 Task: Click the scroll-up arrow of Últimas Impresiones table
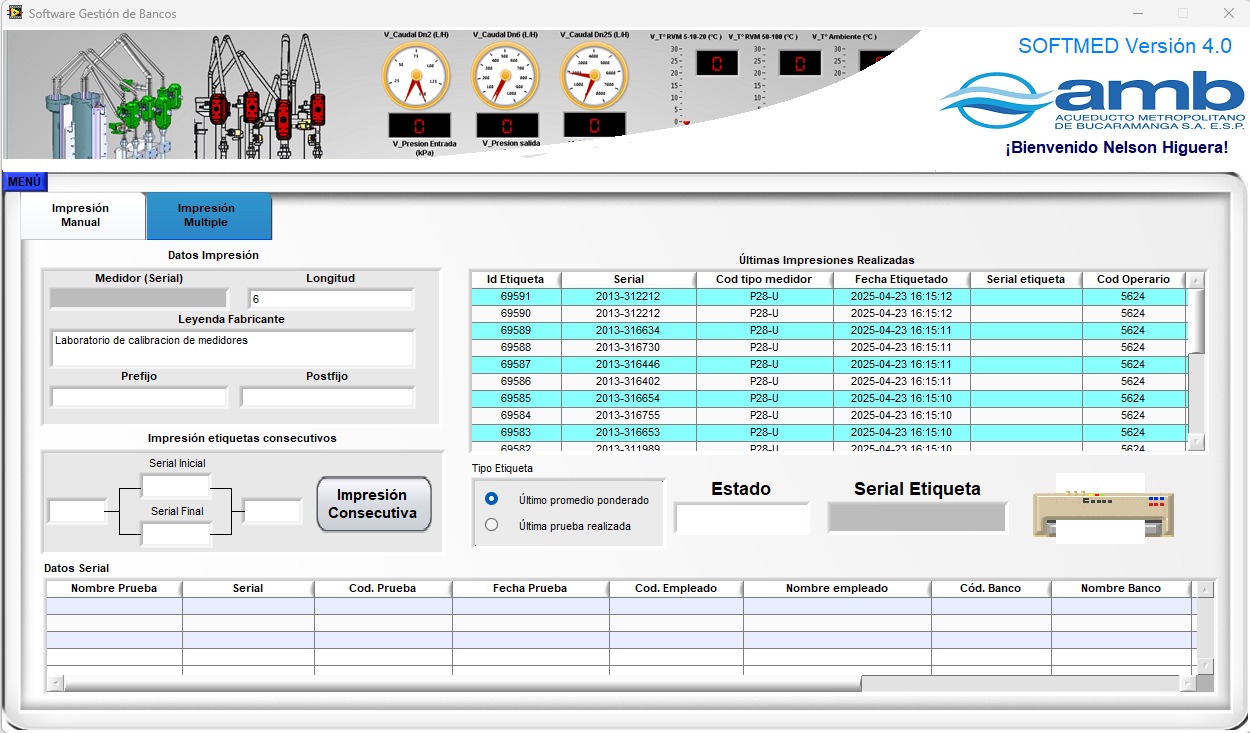pyautogui.click(x=1196, y=280)
